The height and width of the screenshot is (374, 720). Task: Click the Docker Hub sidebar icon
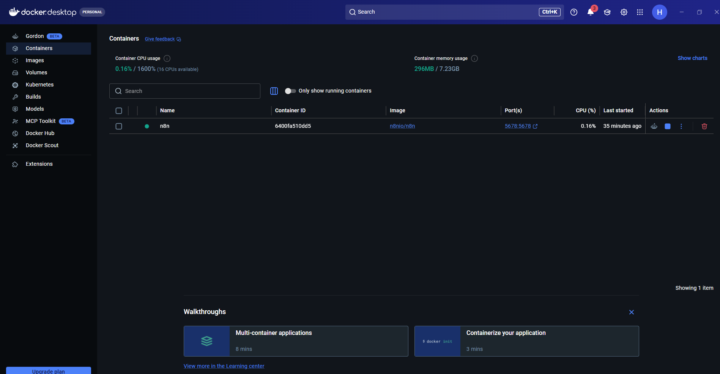pos(15,133)
